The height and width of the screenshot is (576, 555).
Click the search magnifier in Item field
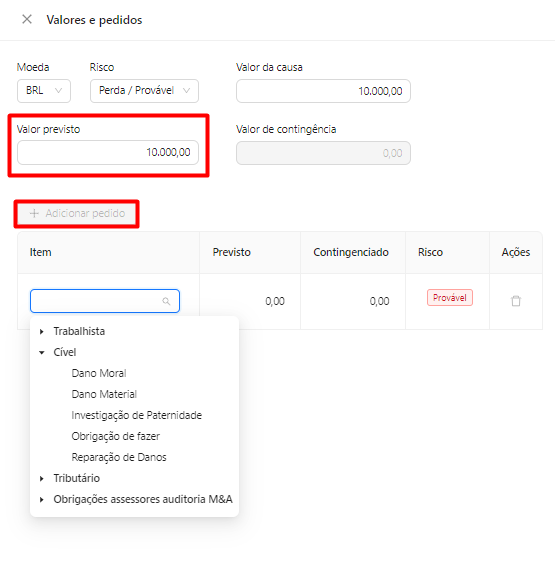[x=166, y=301]
